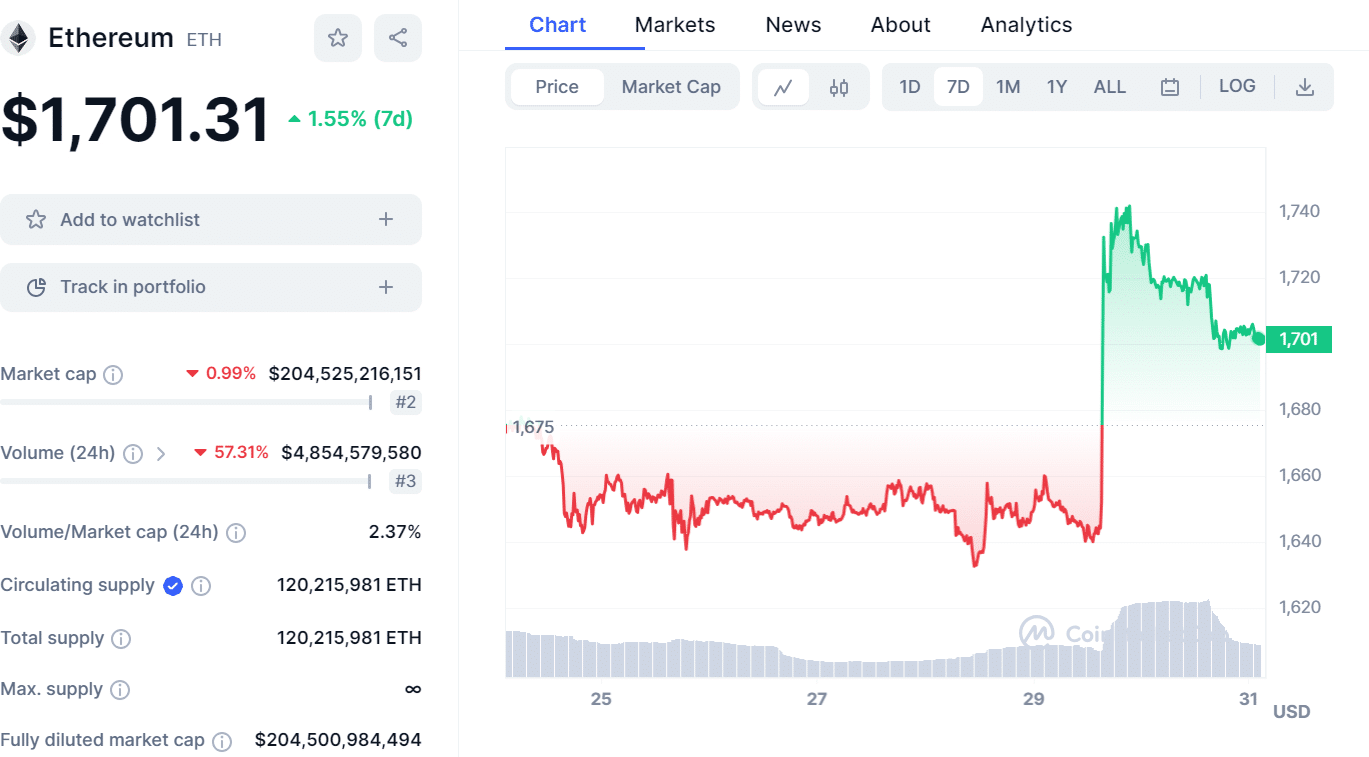Click the USD currency label

pos(1291,712)
